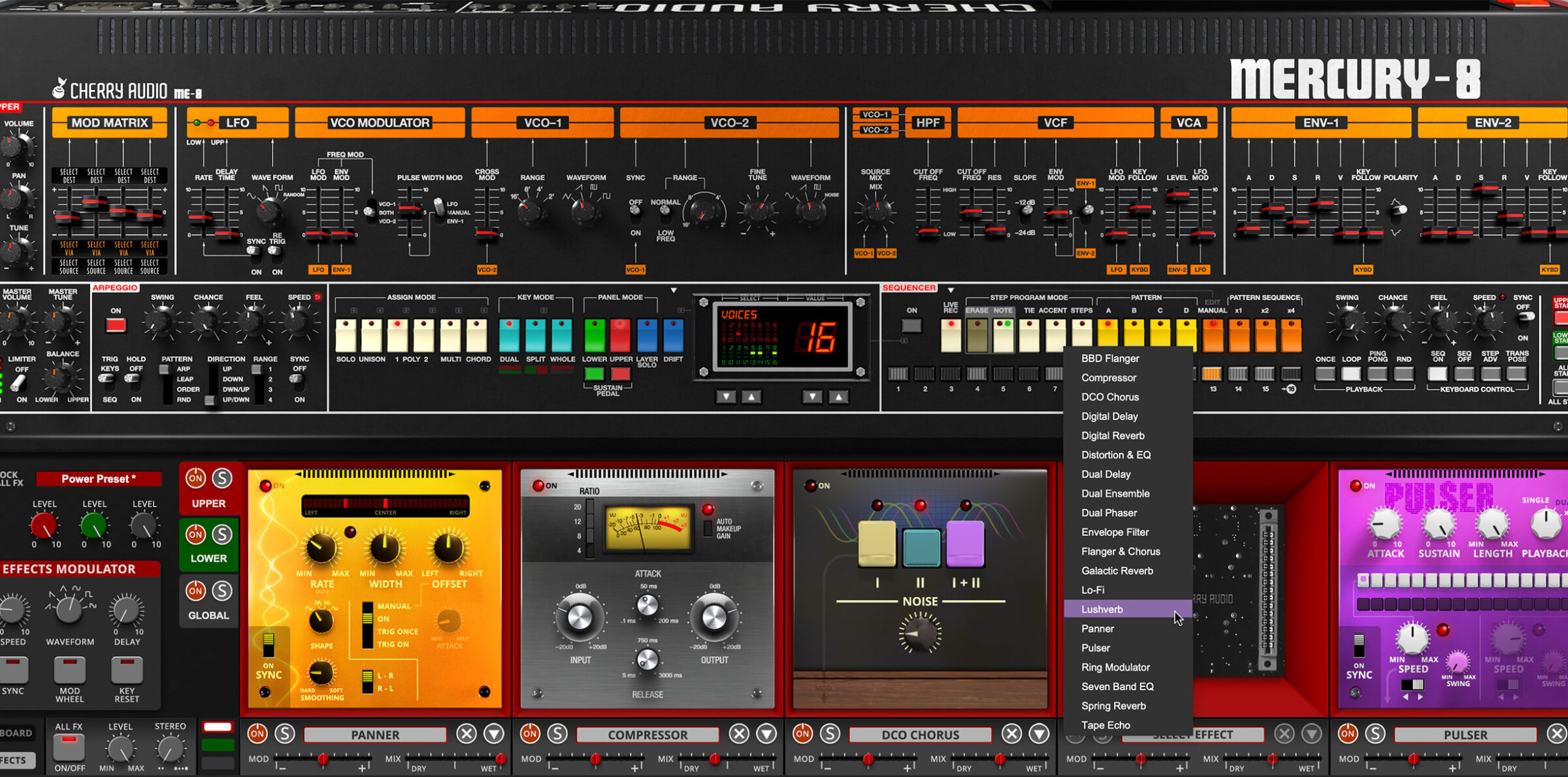1568x777 pixels.
Task: Click the Voices LED display screen
Action: [781, 337]
